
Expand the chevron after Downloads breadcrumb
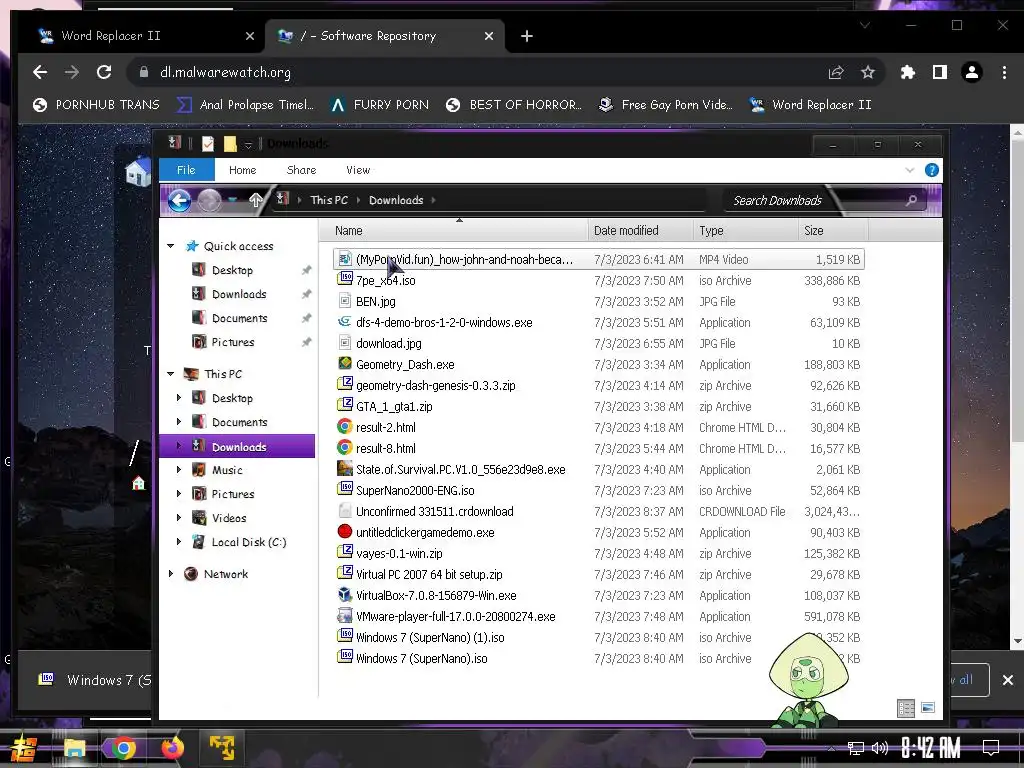434,200
